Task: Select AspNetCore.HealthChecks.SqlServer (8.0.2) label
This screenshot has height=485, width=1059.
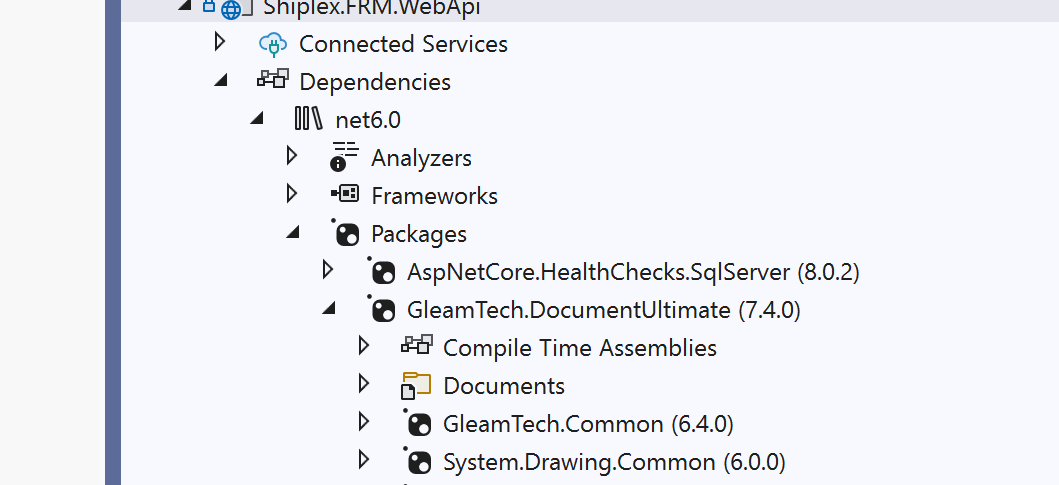Action: (633, 272)
